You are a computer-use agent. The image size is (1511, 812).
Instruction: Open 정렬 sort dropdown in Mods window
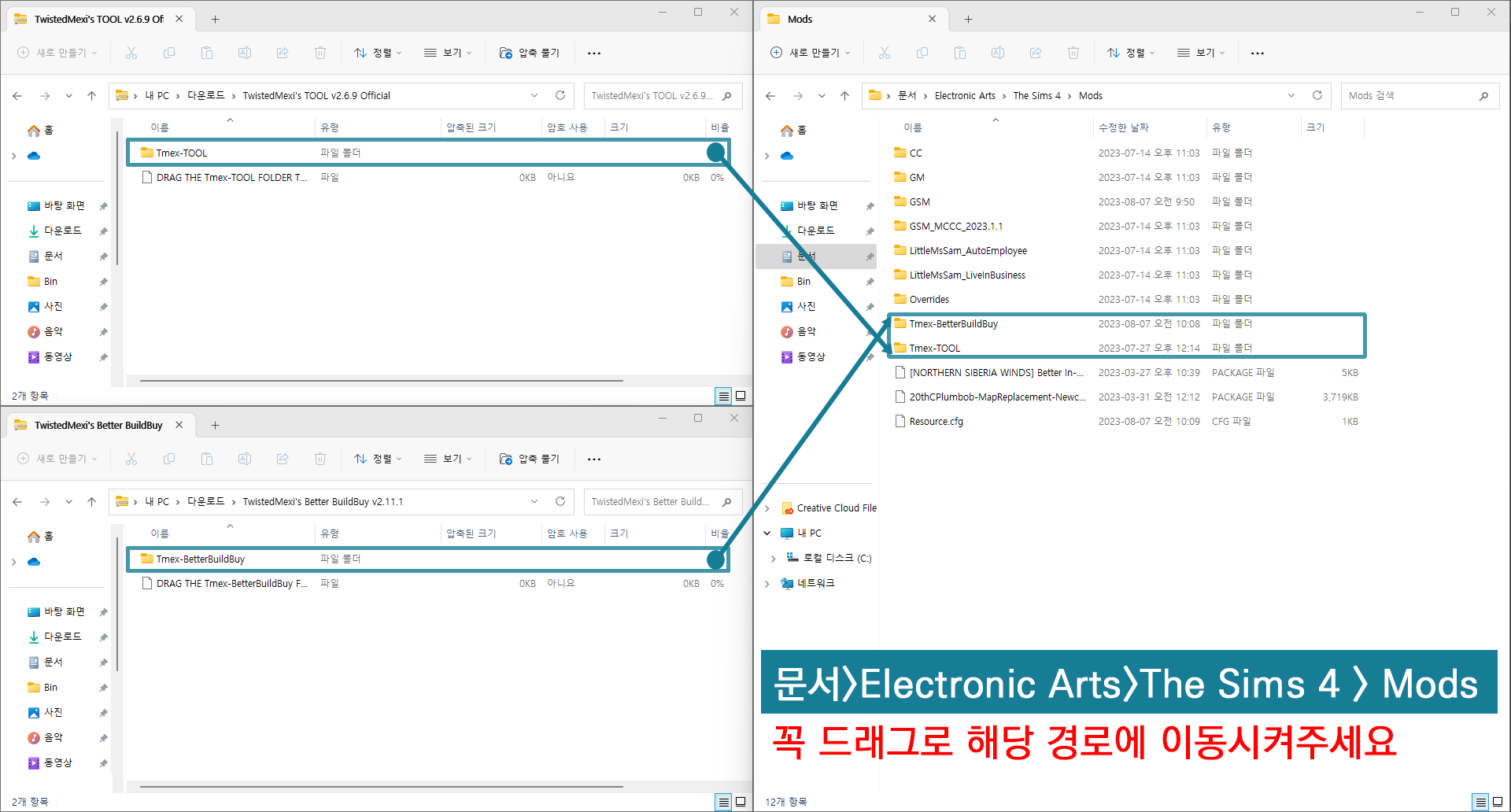tap(1131, 53)
